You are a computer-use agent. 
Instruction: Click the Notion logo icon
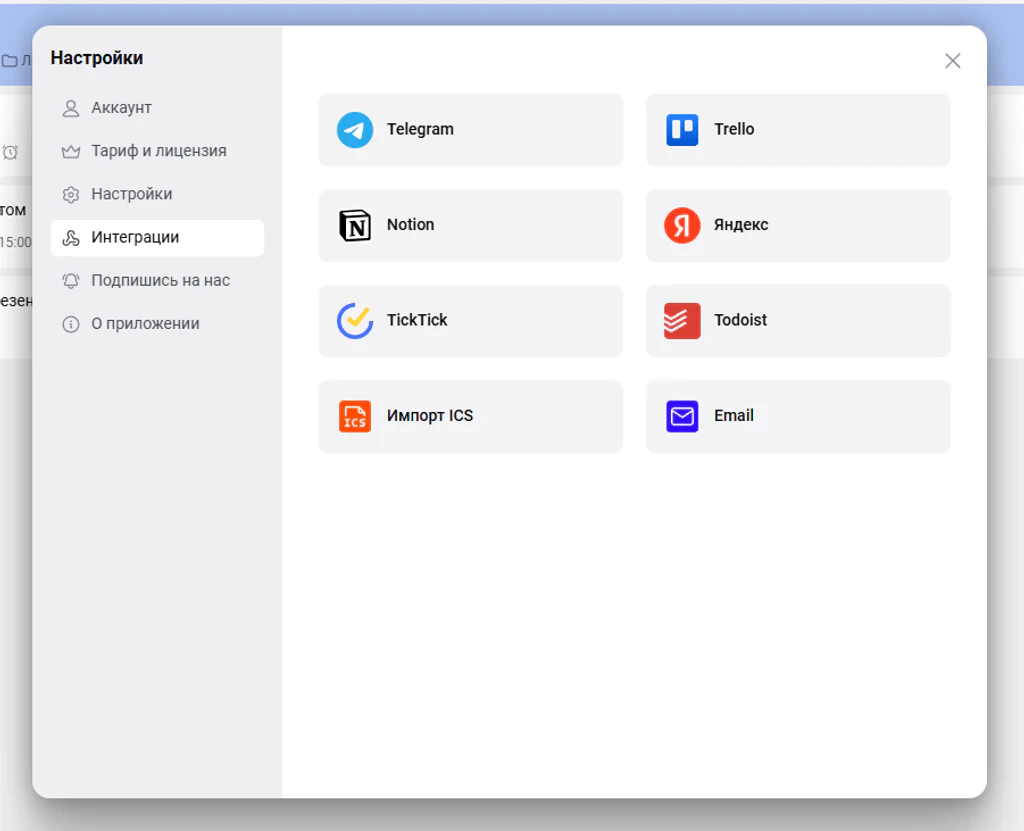click(x=355, y=225)
